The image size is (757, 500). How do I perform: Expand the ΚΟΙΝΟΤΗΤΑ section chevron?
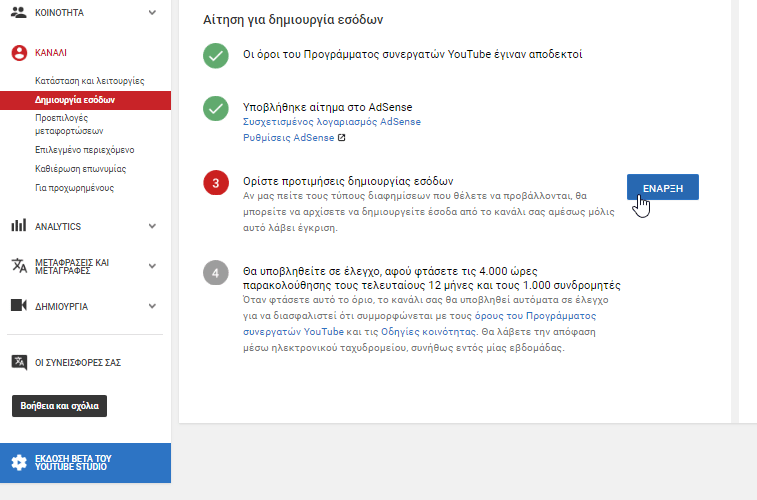152,13
